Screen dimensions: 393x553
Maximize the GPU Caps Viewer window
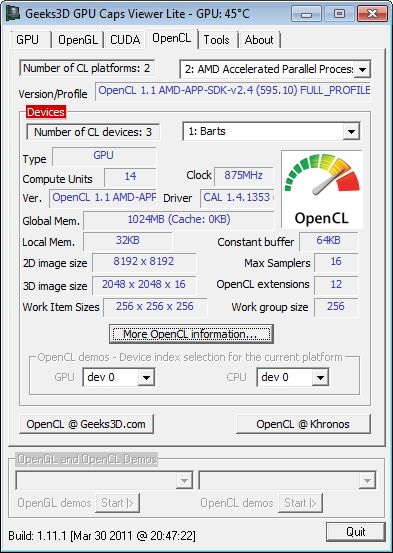[x=338, y=14]
